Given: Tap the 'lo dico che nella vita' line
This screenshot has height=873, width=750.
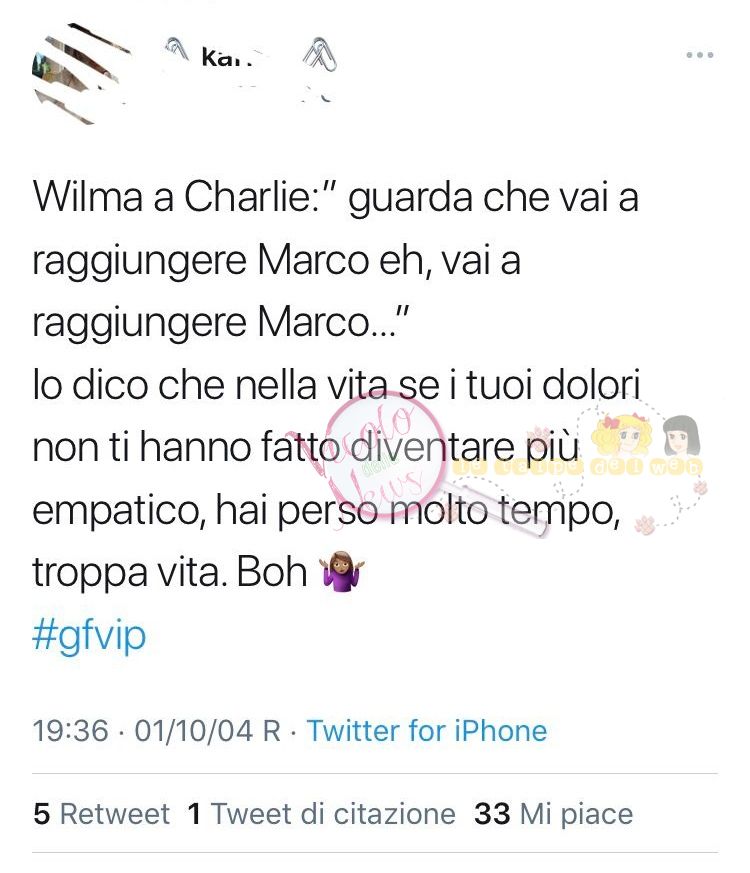Looking at the screenshot, I should [336, 385].
